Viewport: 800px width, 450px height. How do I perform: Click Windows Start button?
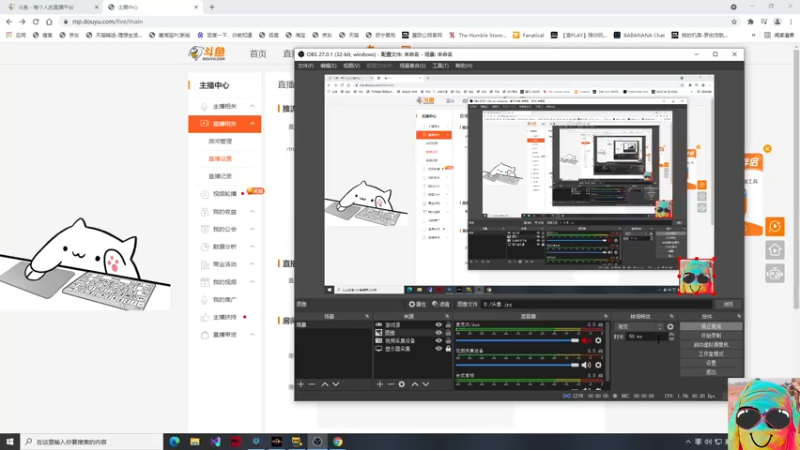point(10,442)
